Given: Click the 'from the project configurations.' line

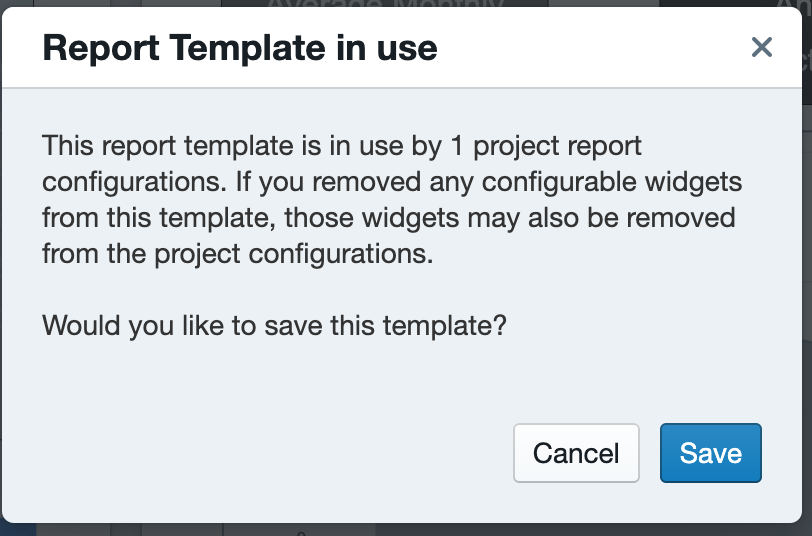Looking at the screenshot, I should [x=238, y=254].
